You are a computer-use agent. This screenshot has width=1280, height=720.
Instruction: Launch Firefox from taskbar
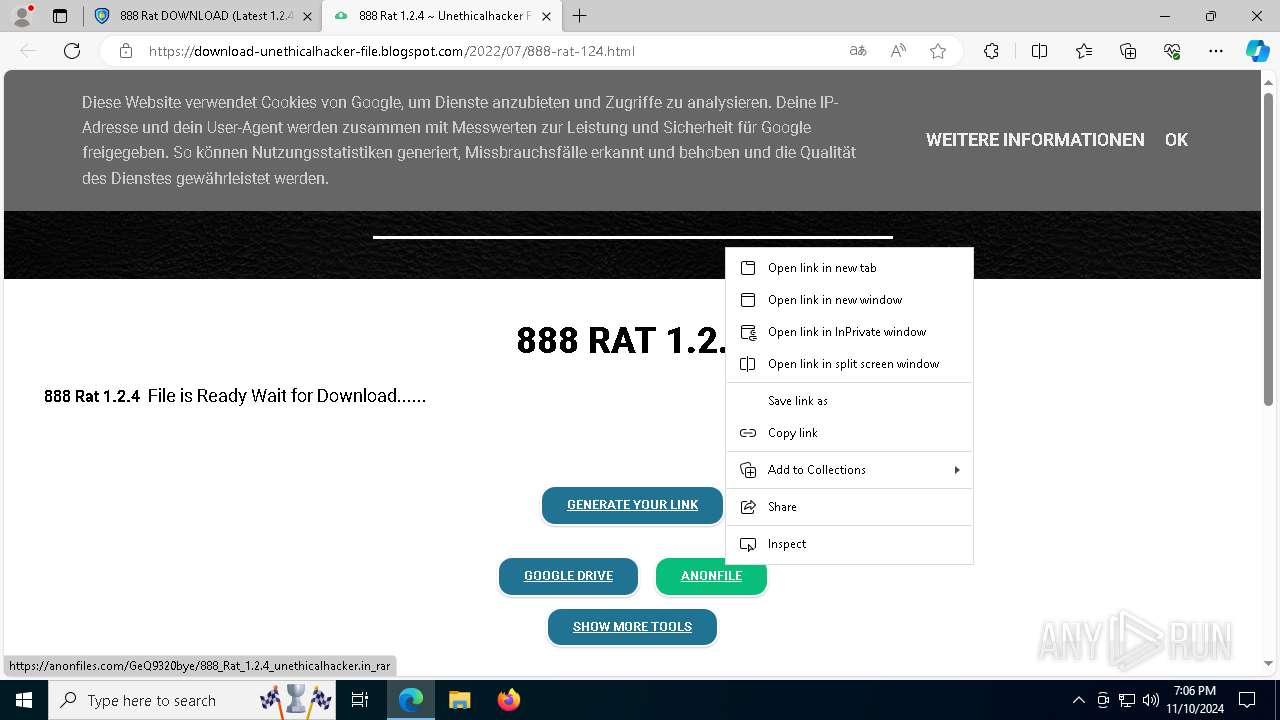coord(509,700)
